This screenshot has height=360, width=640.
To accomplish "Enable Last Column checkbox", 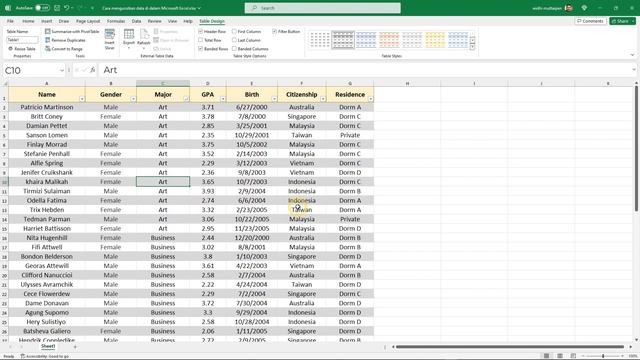I will point(234,40).
